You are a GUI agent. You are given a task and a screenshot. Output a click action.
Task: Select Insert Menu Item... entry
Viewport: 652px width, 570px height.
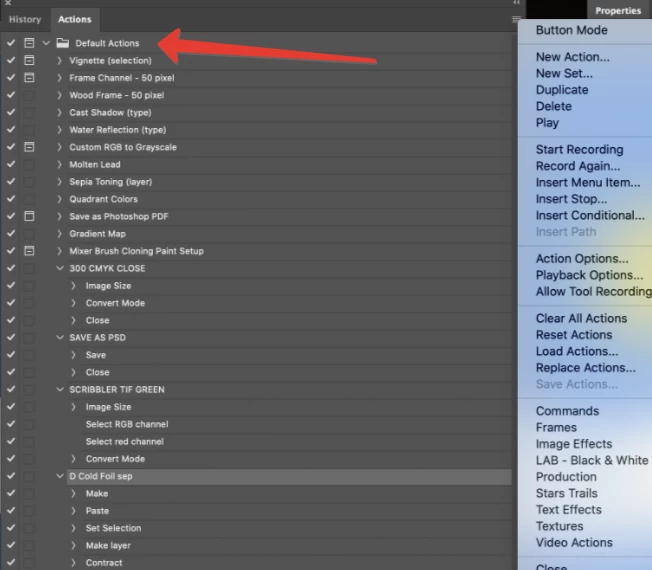pos(588,182)
